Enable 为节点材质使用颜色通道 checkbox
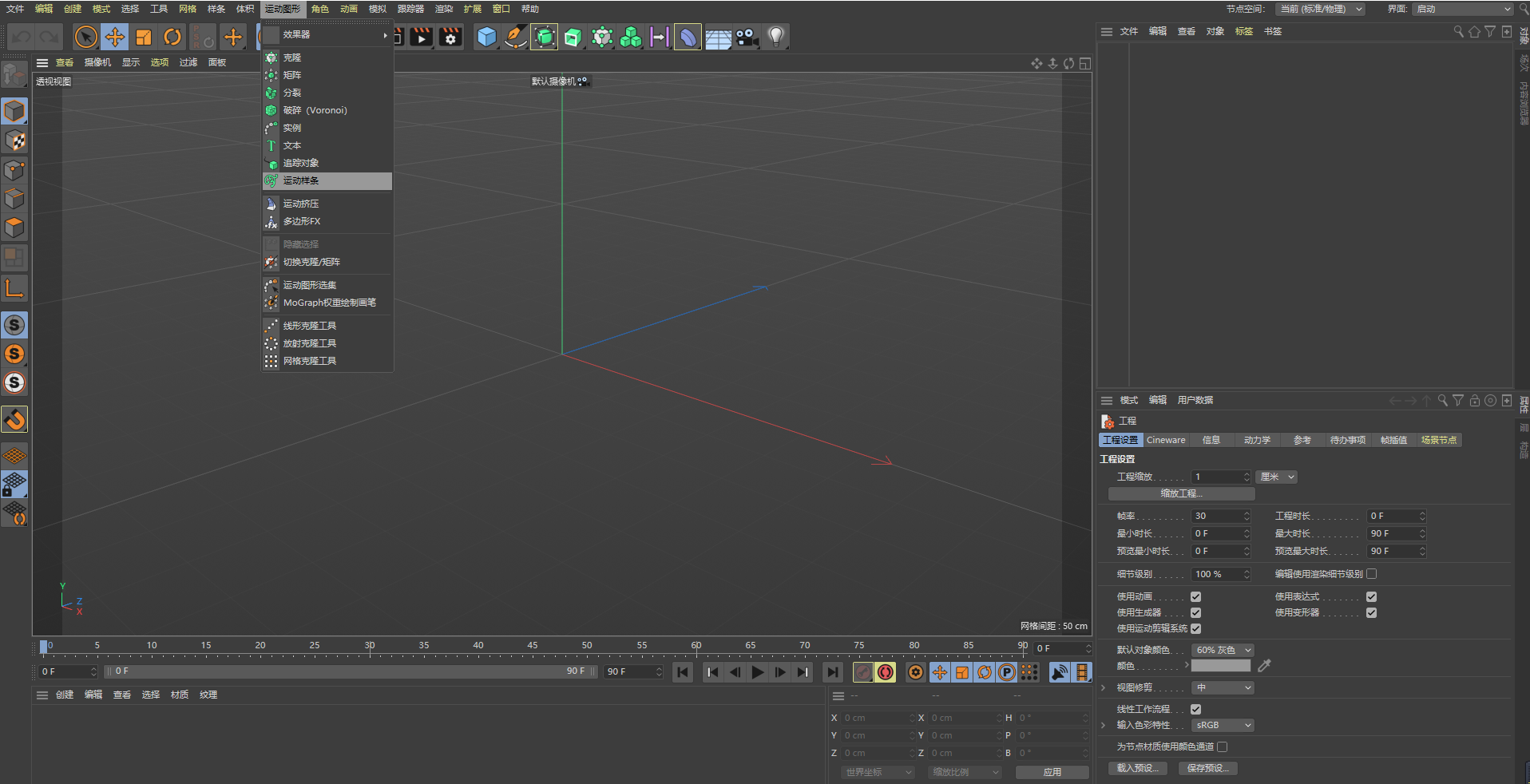Screen dimensions: 1530x784 coord(1222,746)
